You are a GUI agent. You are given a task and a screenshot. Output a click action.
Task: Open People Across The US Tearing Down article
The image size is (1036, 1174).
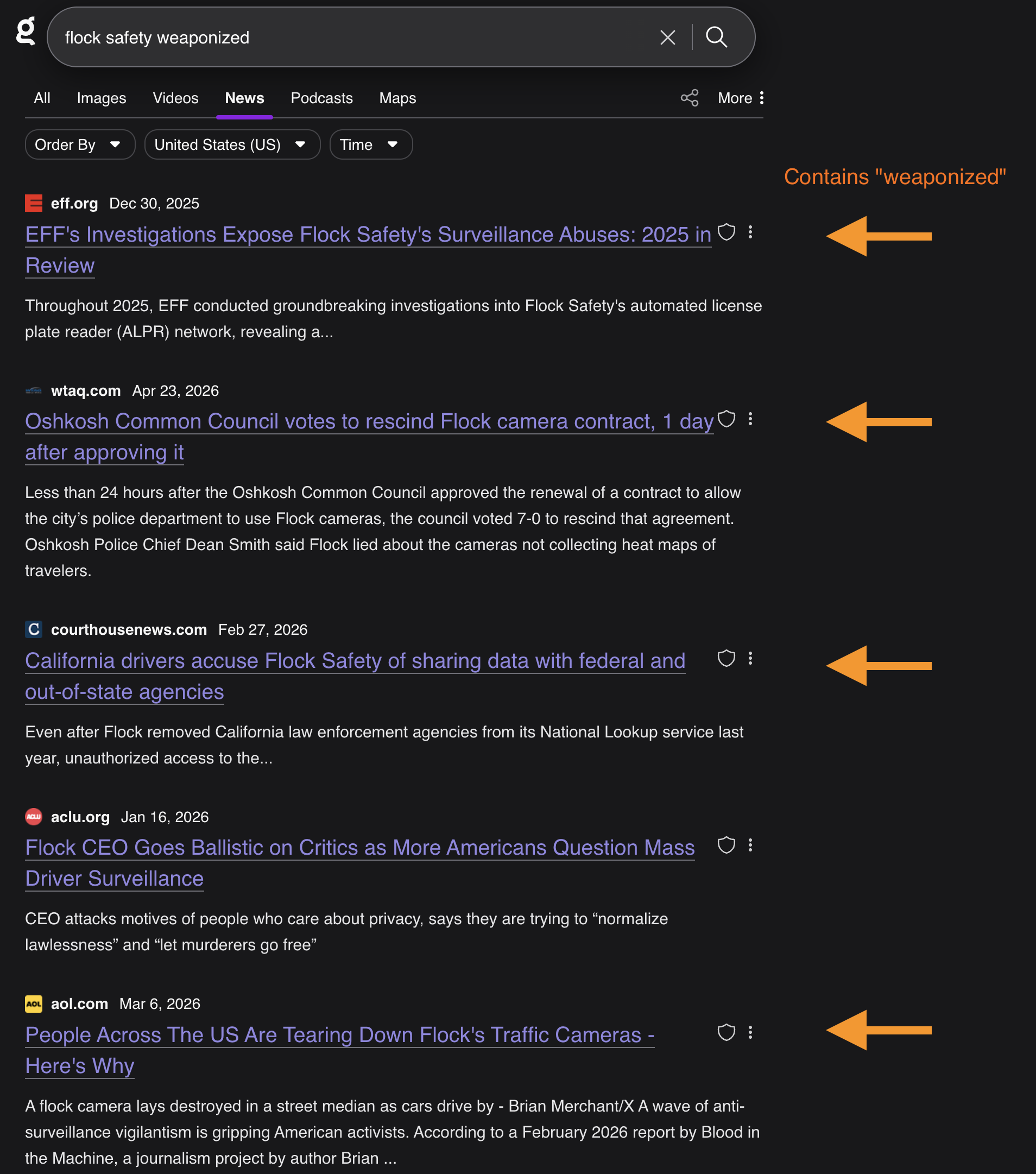coord(340,1050)
